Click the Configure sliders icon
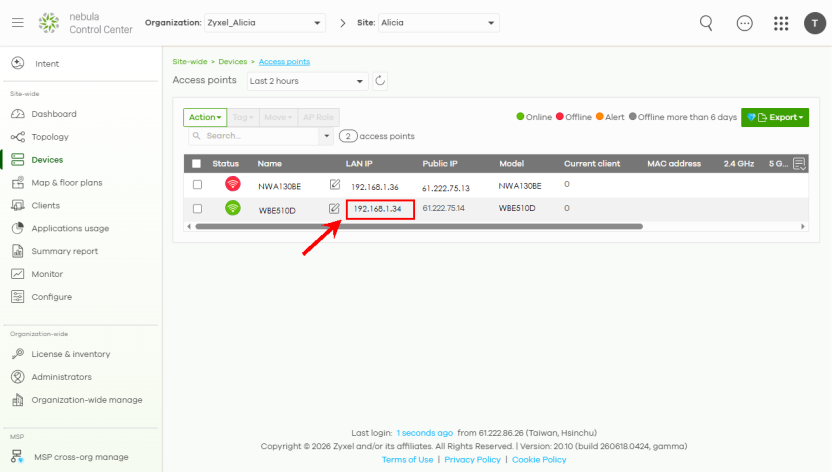Image resolution: width=832 pixels, height=472 pixels. click(18, 296)
